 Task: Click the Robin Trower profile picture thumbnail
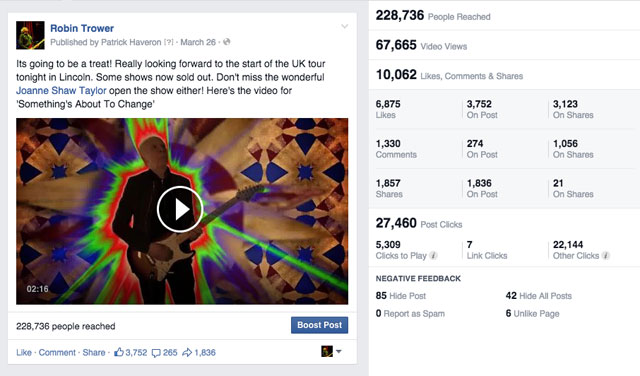click(x=30, y=36)
